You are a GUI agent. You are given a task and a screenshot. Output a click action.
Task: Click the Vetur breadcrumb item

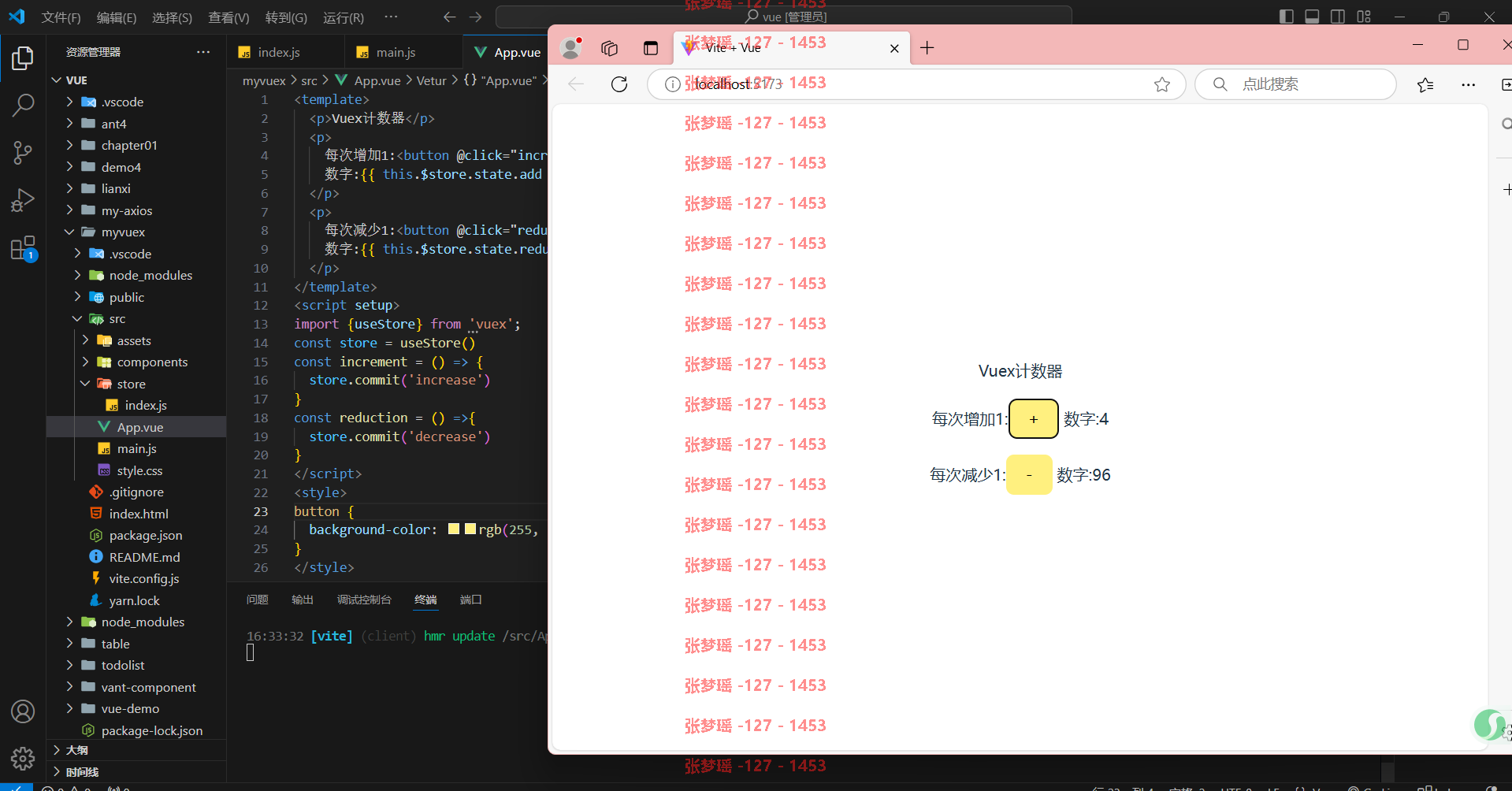(431, 80)
